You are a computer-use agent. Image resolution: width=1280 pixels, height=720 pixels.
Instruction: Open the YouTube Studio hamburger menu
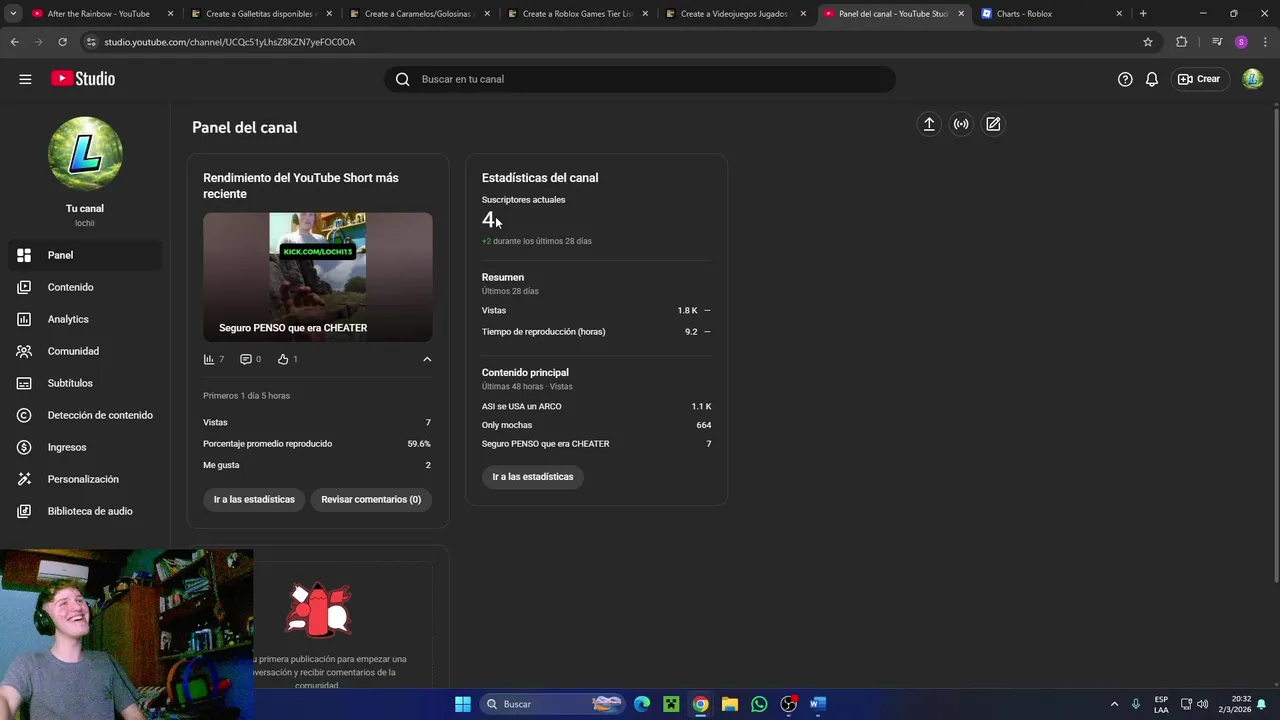pos(25,79)
